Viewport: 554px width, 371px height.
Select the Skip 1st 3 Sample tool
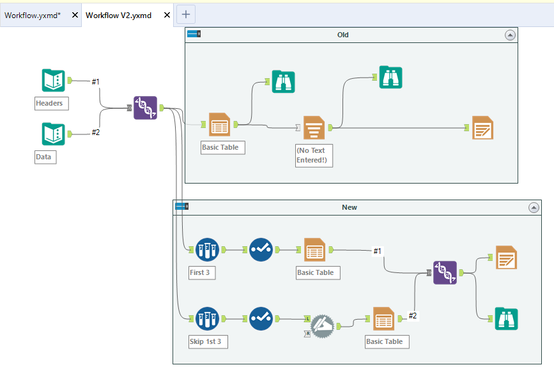click(x=207, y=318)
